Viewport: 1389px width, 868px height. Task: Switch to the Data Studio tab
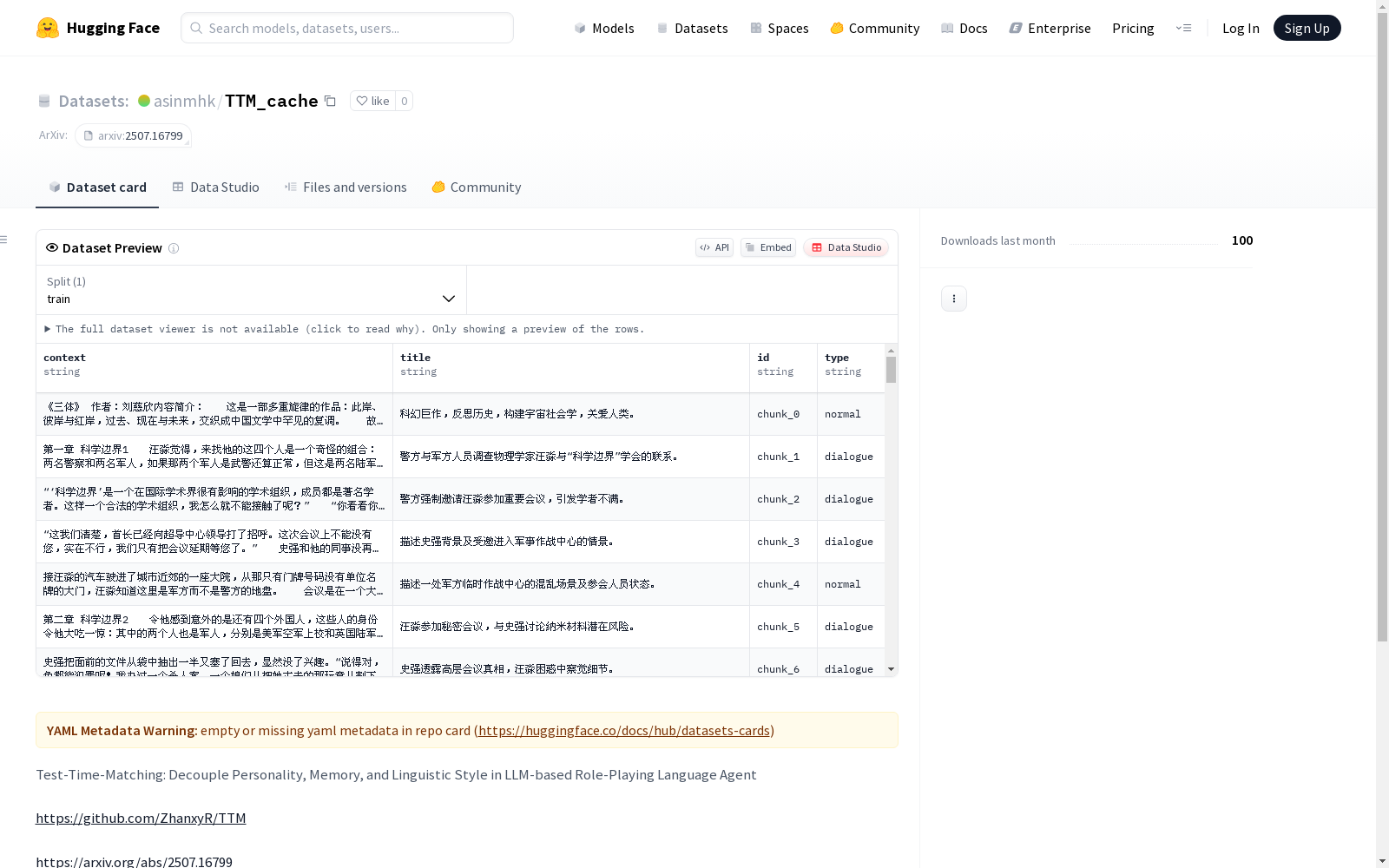pyautogui.click(x=216, y=187)
